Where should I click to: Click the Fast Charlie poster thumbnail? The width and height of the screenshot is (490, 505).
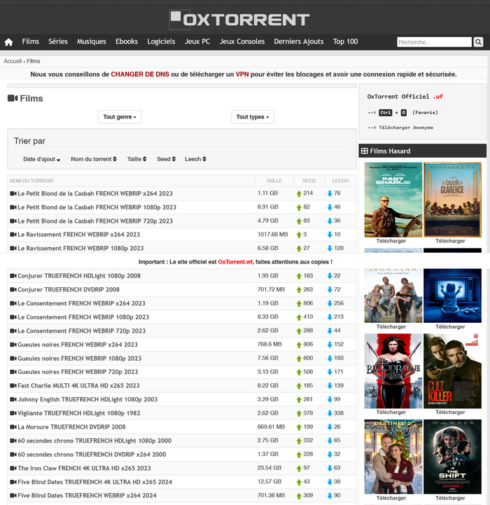pos(393,199)
